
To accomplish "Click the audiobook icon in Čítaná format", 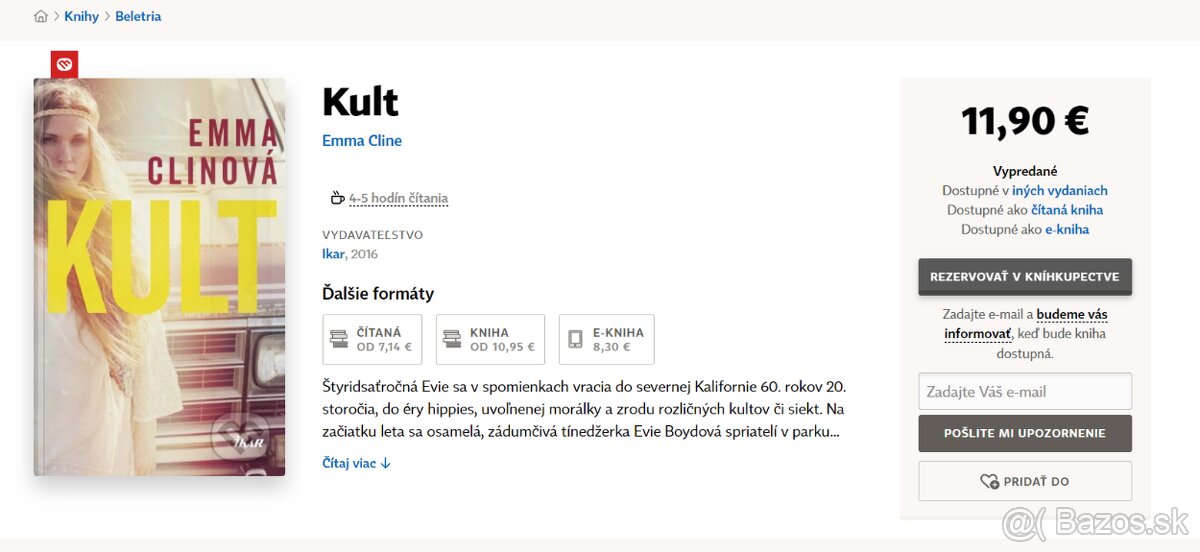I will (339, 339).
